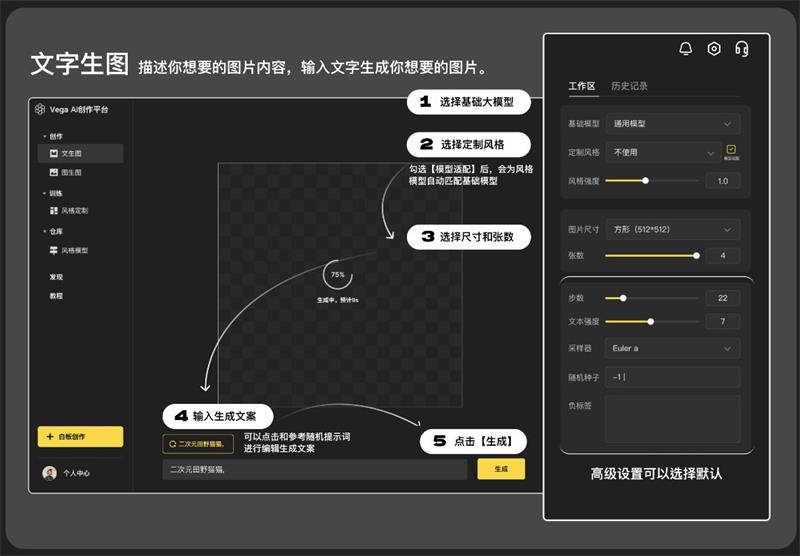Click the 风格强度 slider handle
The height and width of the screenshot is (556, 800).
(645, 181)
